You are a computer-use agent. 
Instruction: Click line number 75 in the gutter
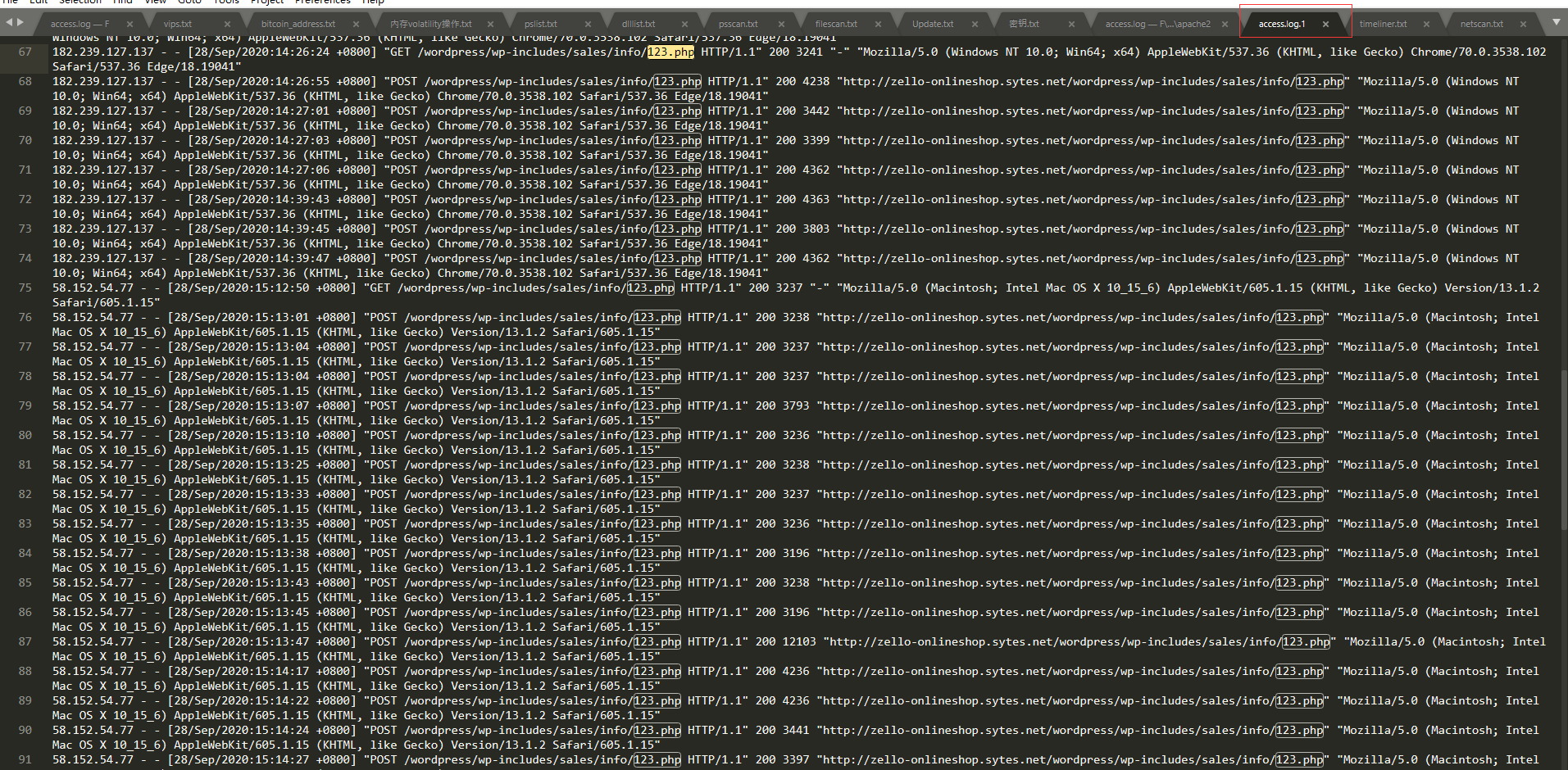coord(25,288)
